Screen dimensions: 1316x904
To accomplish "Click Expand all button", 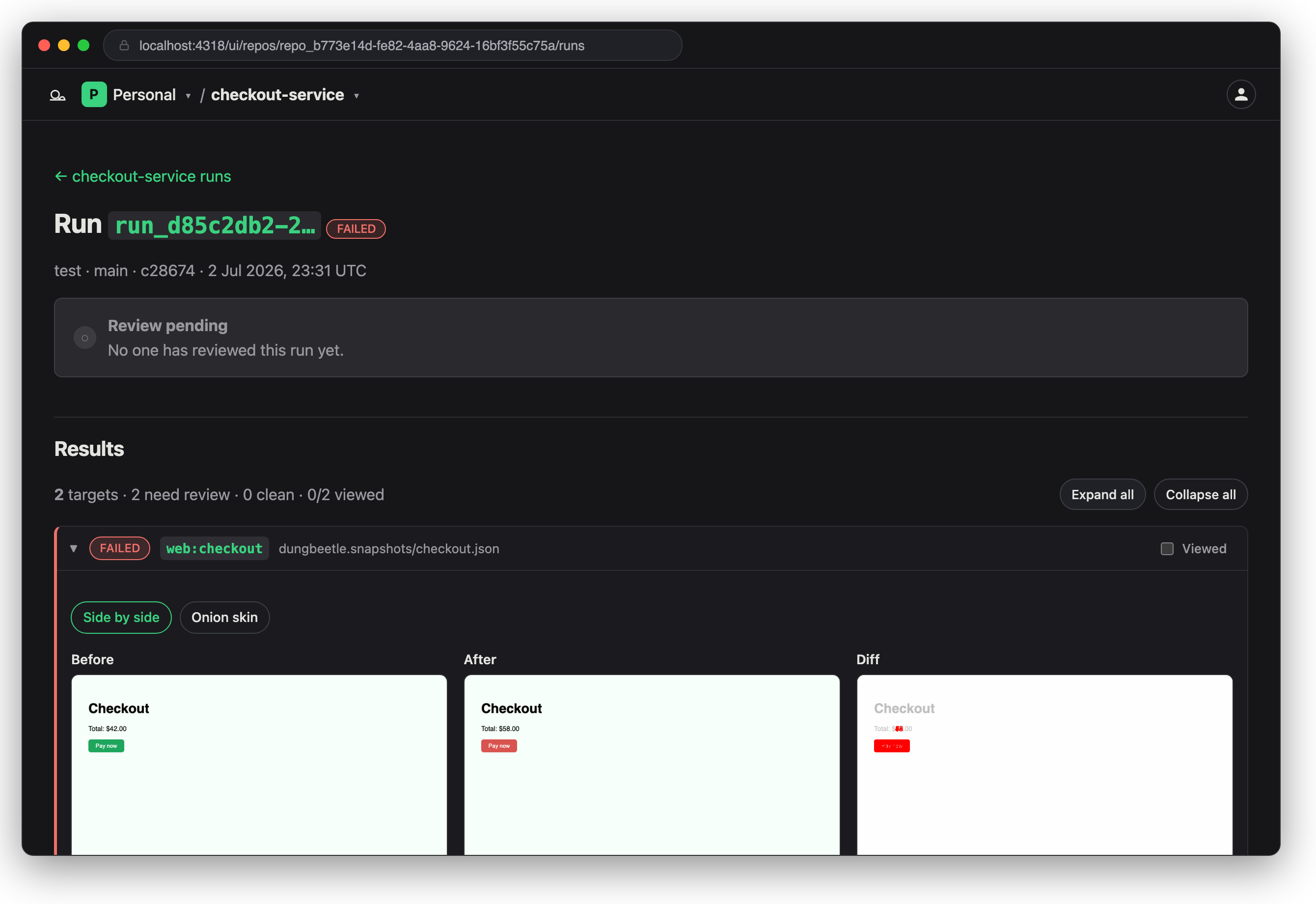I will (x=1102, y=494).
